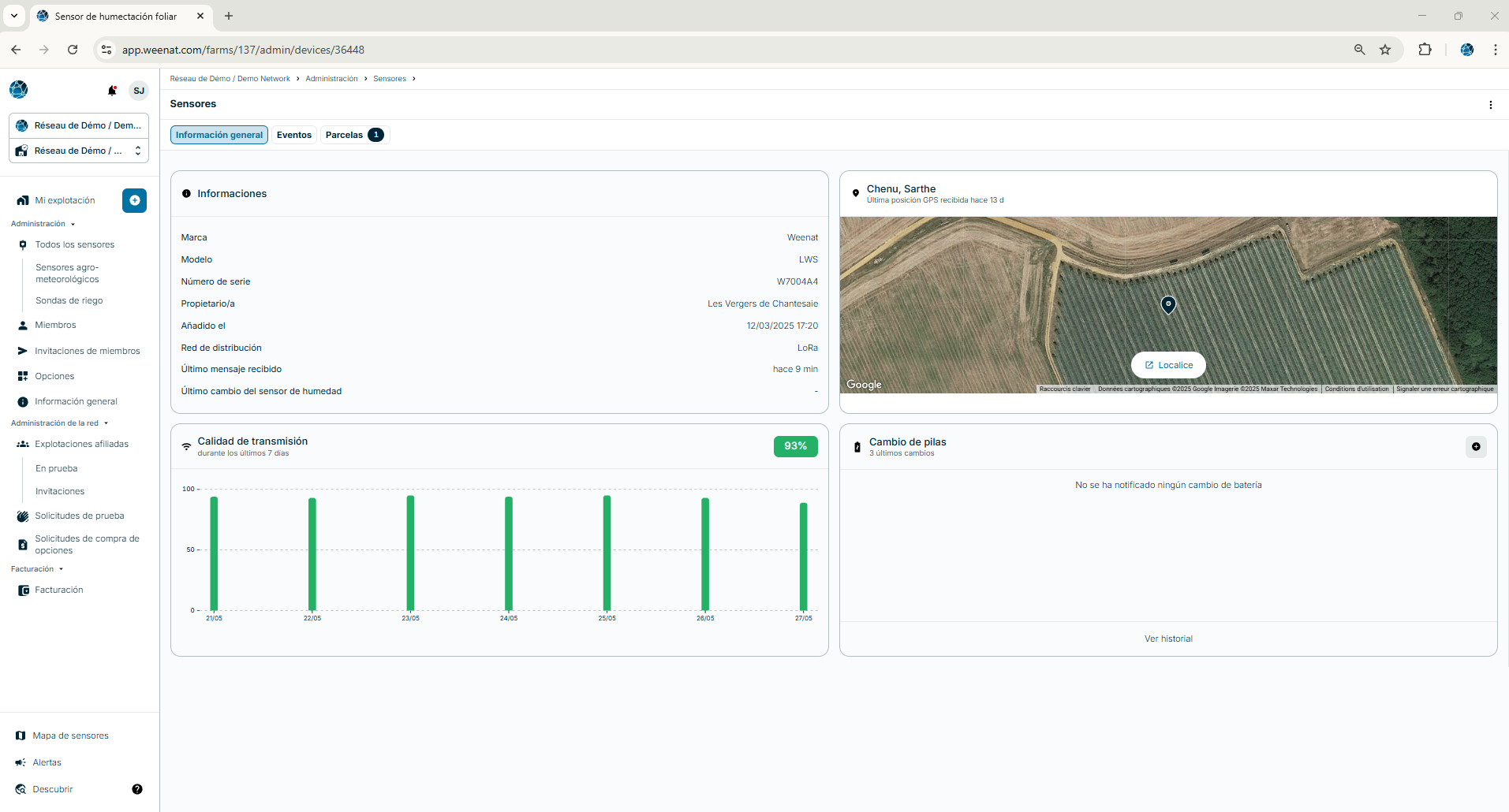Click Conditions d'utilisation on map
1509x812 pixels.
point(1357,389)
